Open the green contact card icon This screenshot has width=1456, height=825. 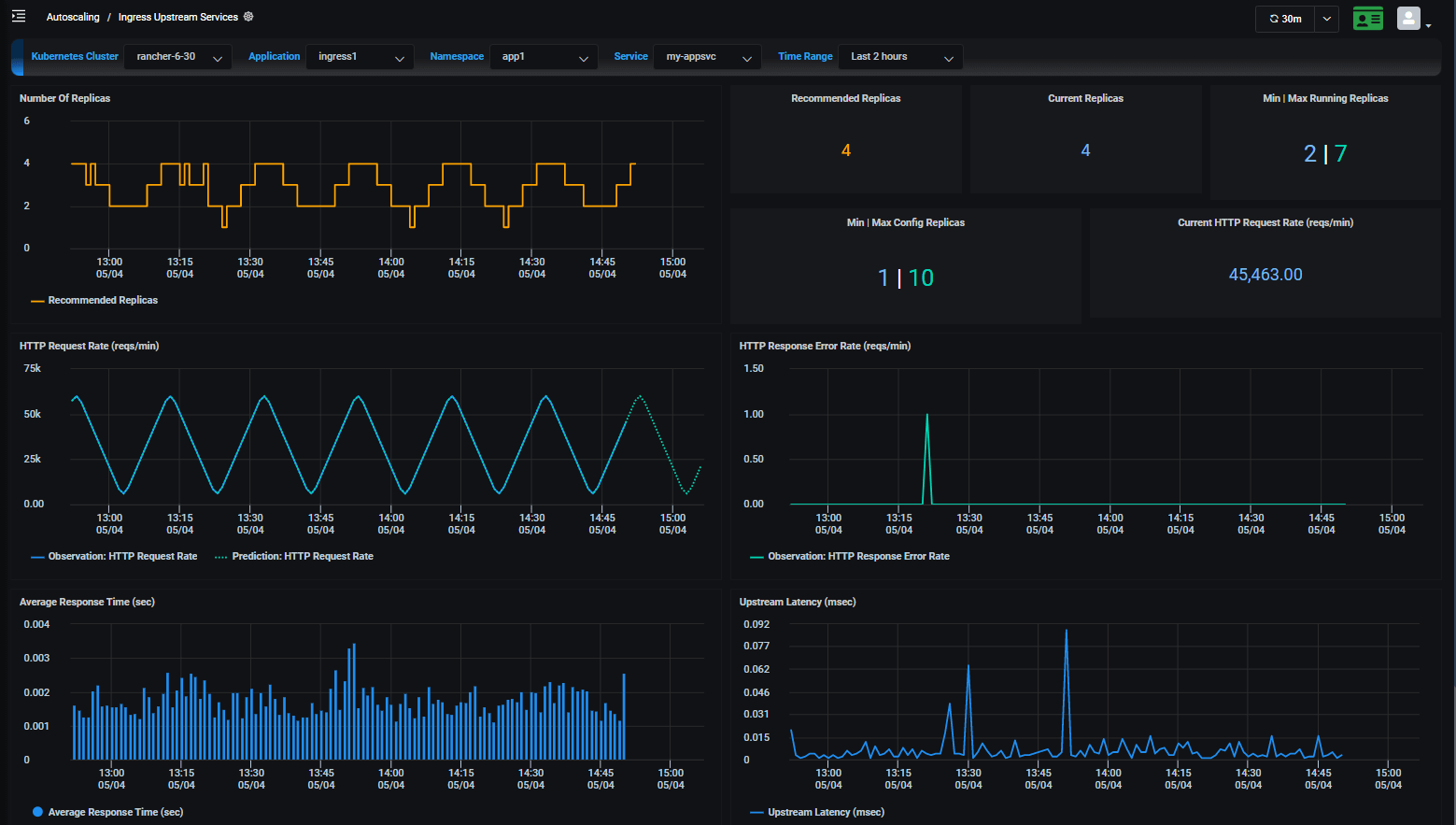tap(1367, 19)
